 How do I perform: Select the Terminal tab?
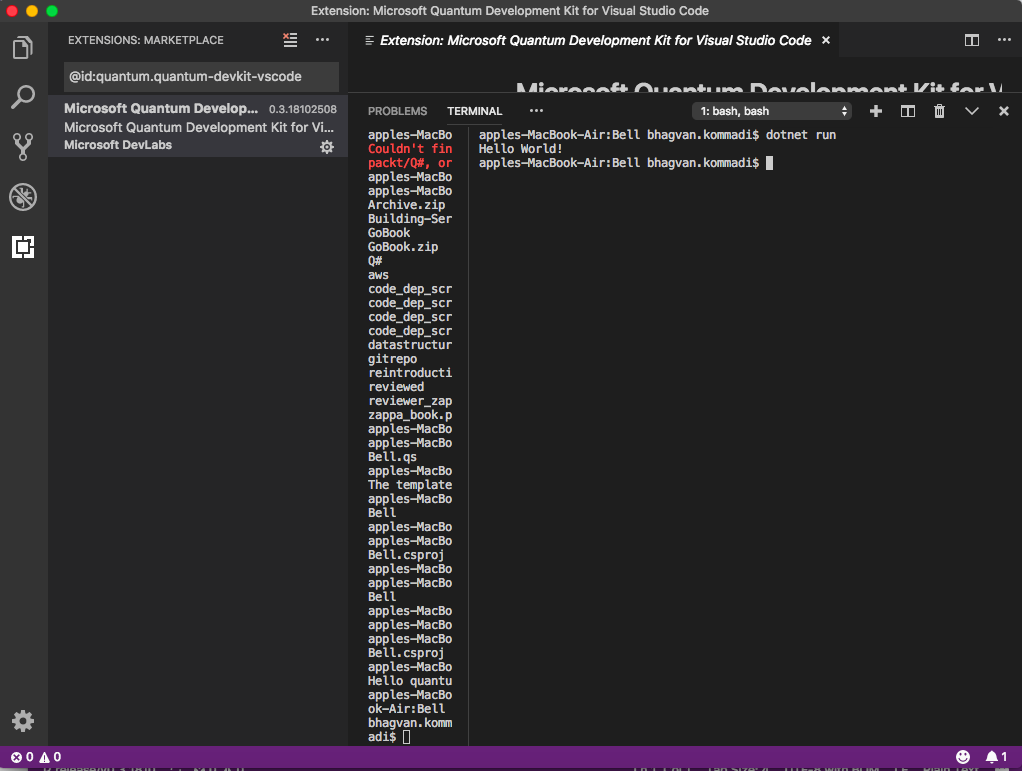click(474, 111)
